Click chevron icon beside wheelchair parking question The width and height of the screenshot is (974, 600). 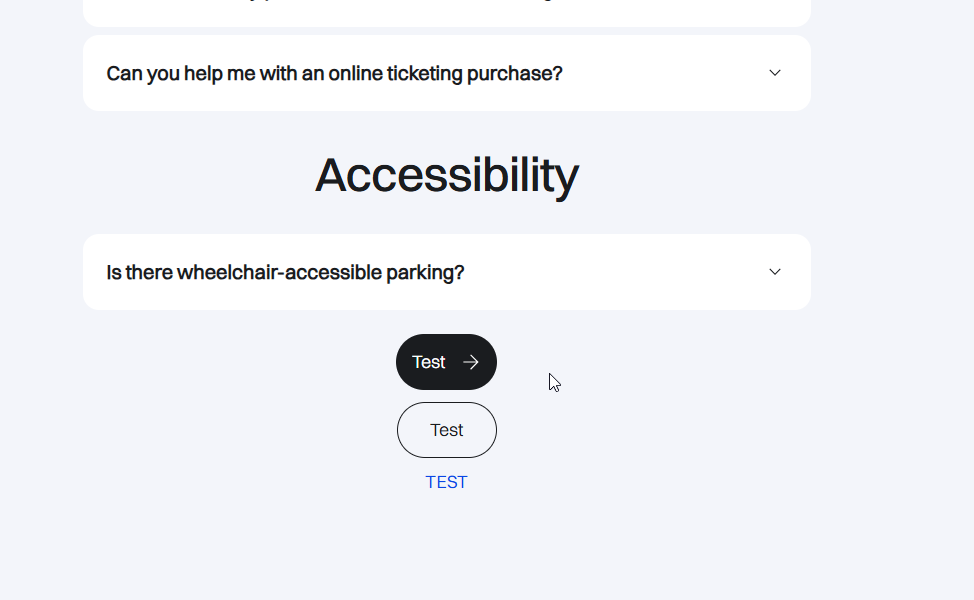(775, 272)
